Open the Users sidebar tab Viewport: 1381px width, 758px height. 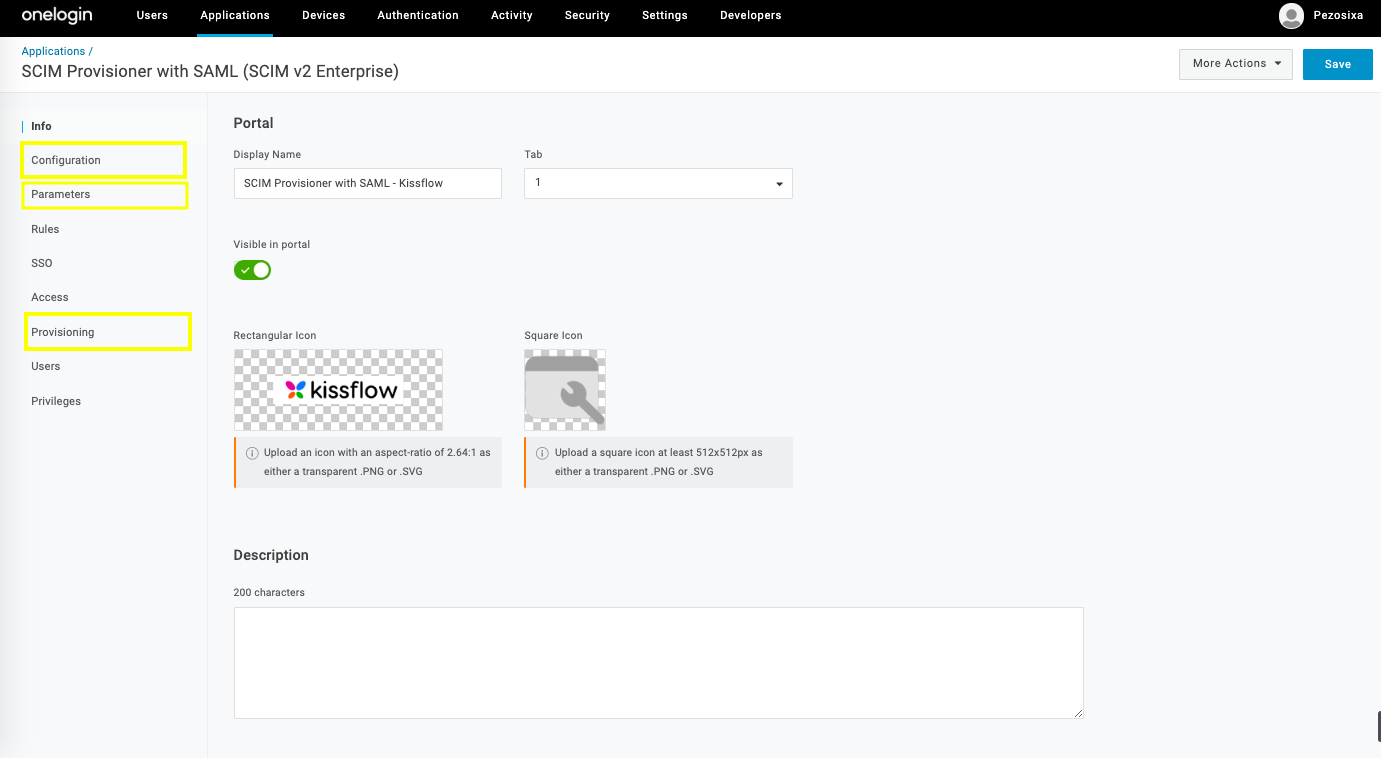coord(46,366)
